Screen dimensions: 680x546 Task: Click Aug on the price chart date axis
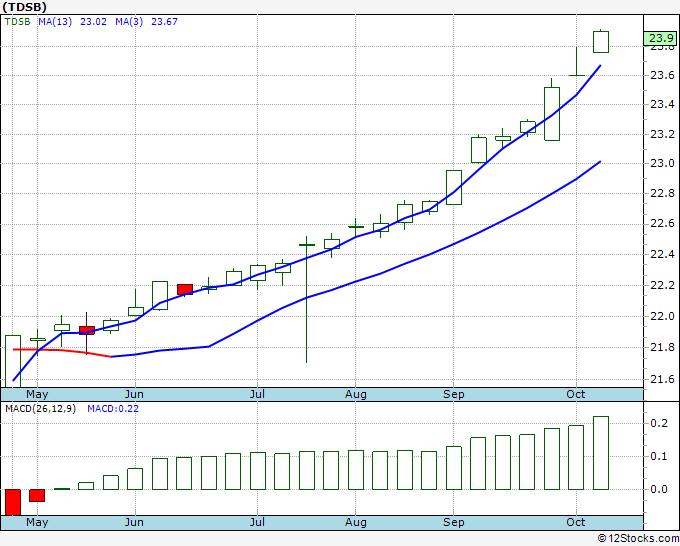point(356,395)
